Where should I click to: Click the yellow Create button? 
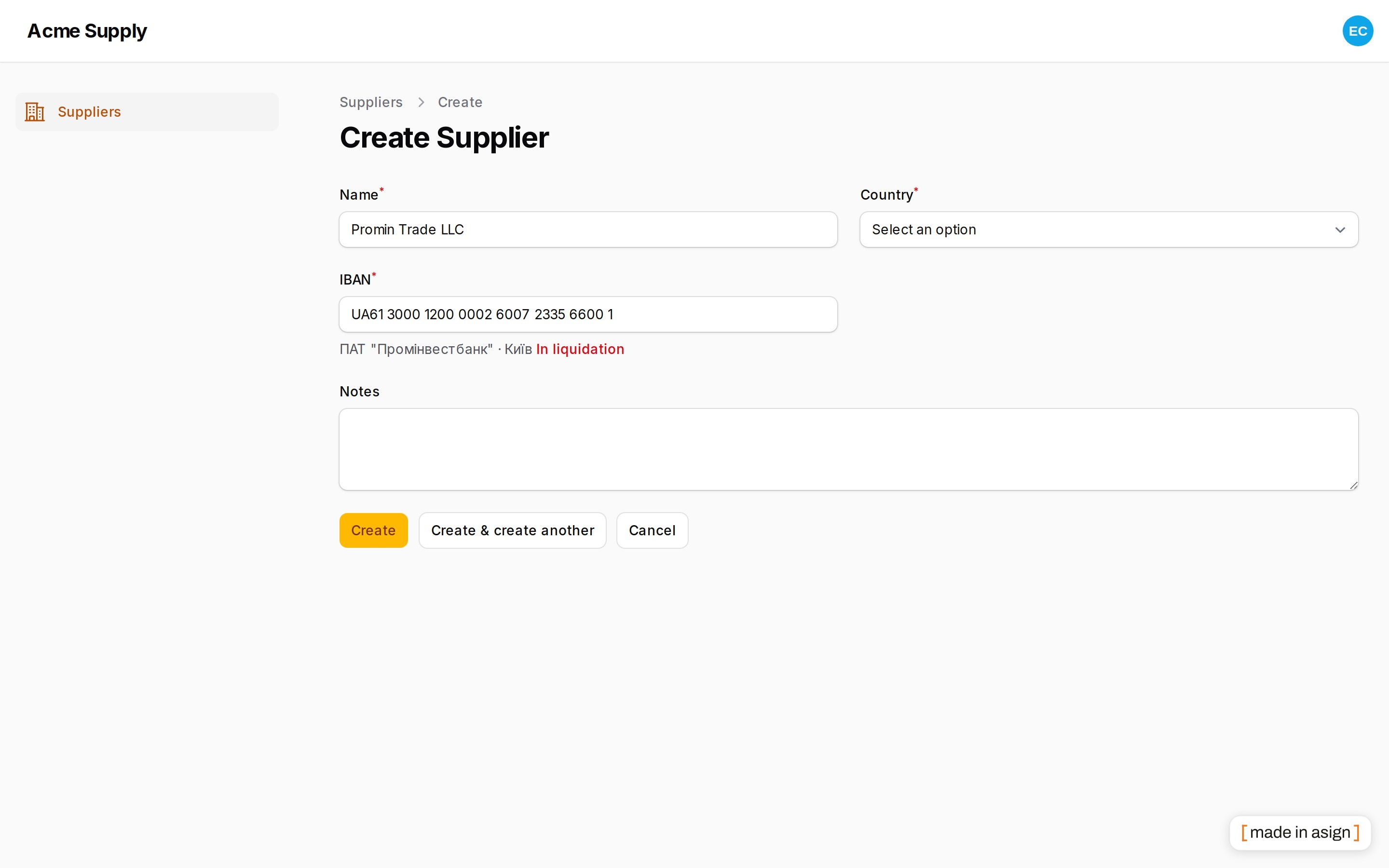coord(373,530)
